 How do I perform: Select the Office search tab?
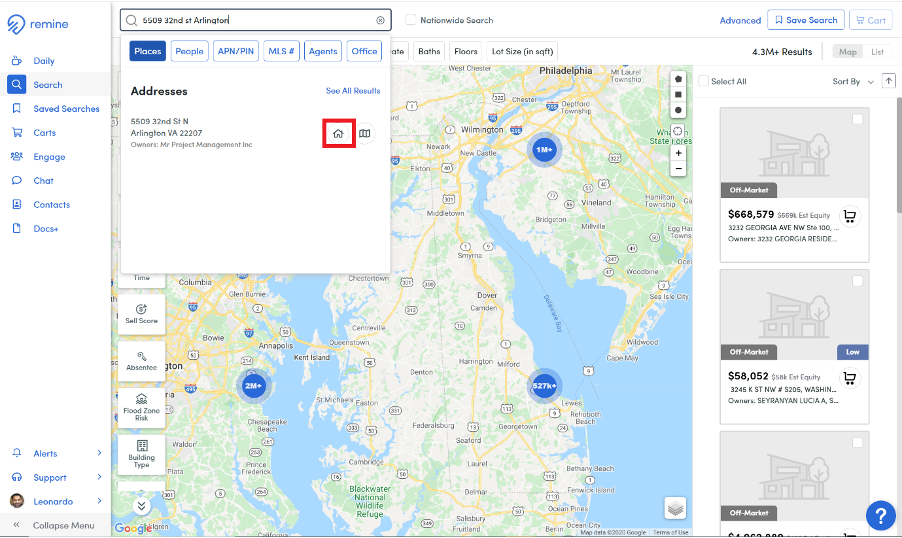click(x=364, y=51)
